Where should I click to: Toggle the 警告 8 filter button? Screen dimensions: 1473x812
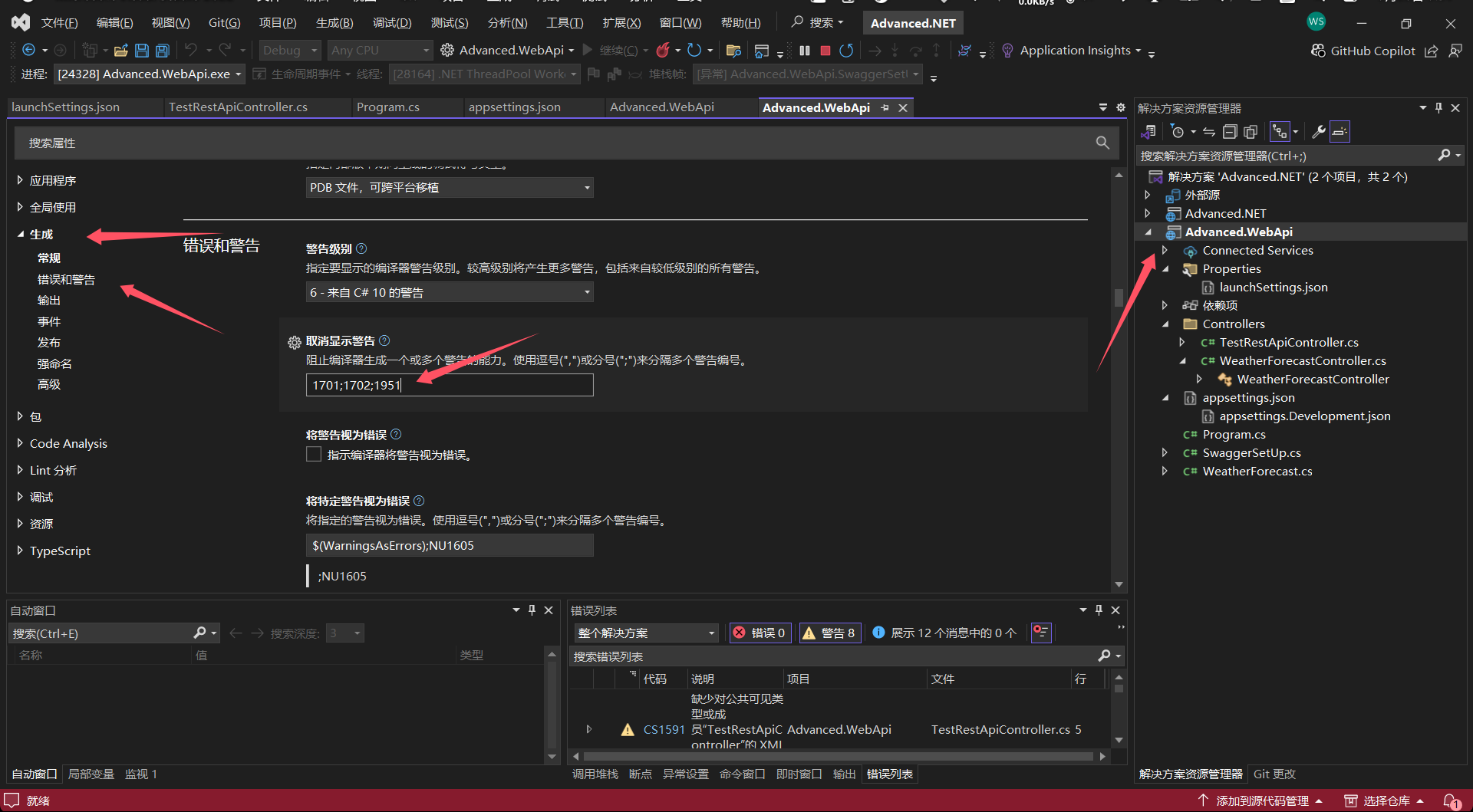(830, 633)
